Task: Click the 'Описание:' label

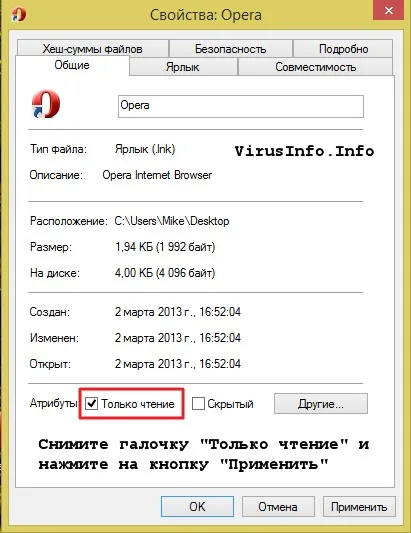Action: point(56,175)
